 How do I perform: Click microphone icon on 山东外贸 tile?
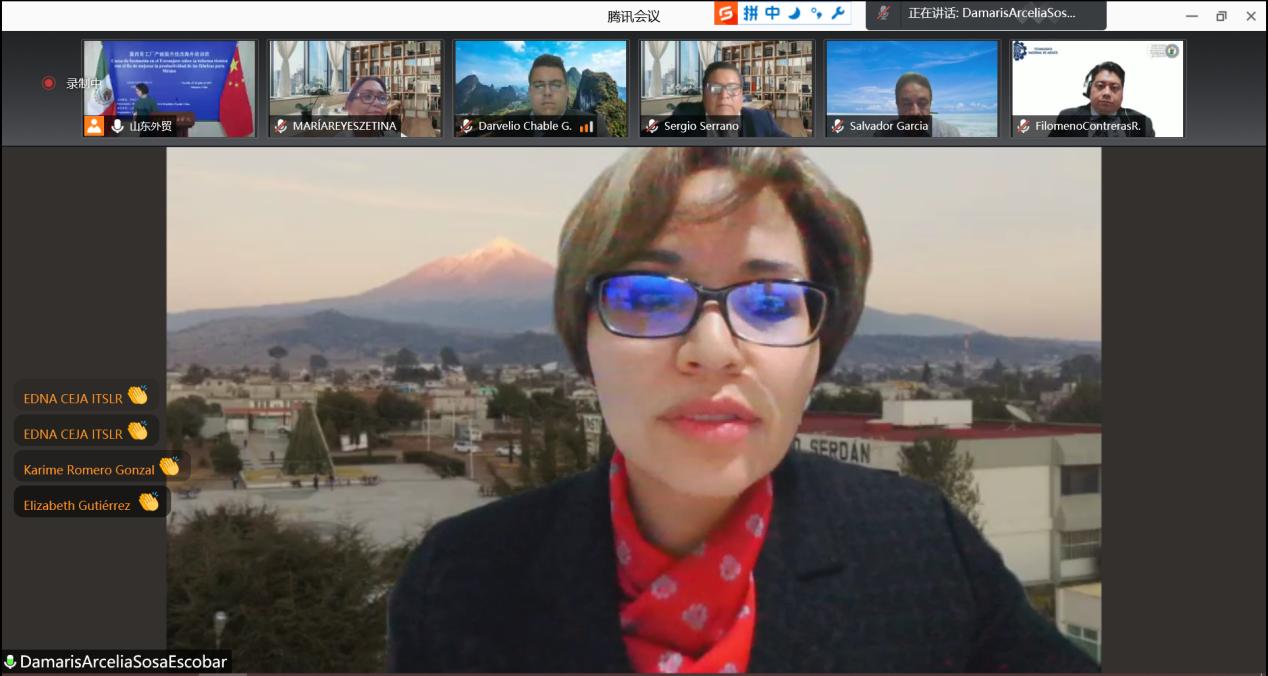(117, 126)
